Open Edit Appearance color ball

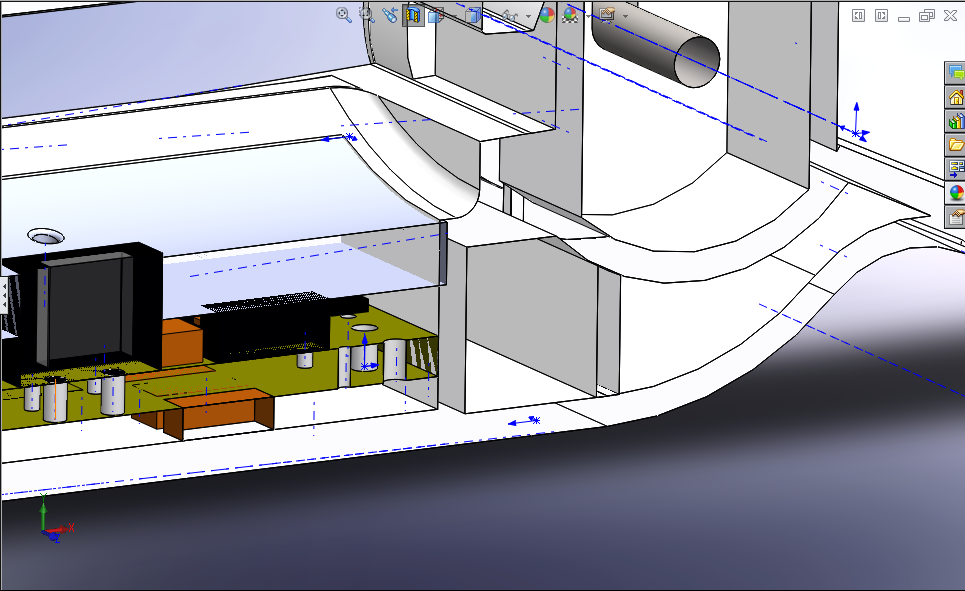coord(547,15)
